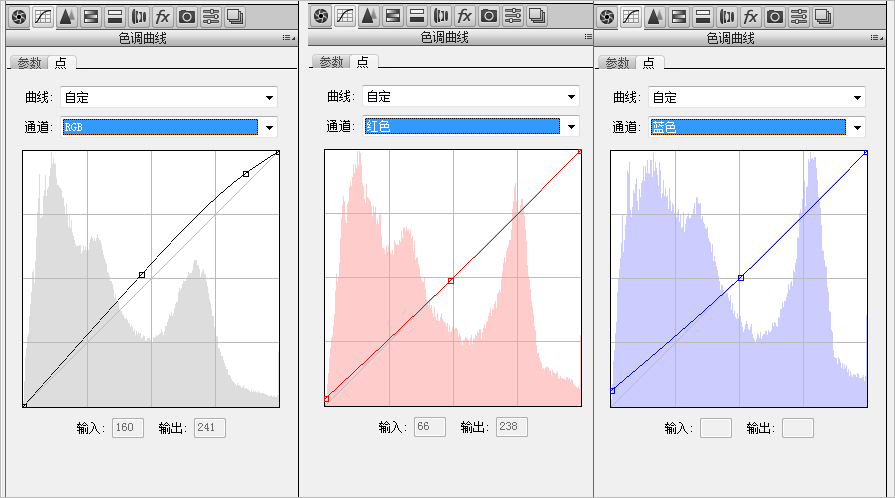Open Lens Corrections icon in RGB channel panel
This screenshot has height=498, width=895.
coord(139,17)
